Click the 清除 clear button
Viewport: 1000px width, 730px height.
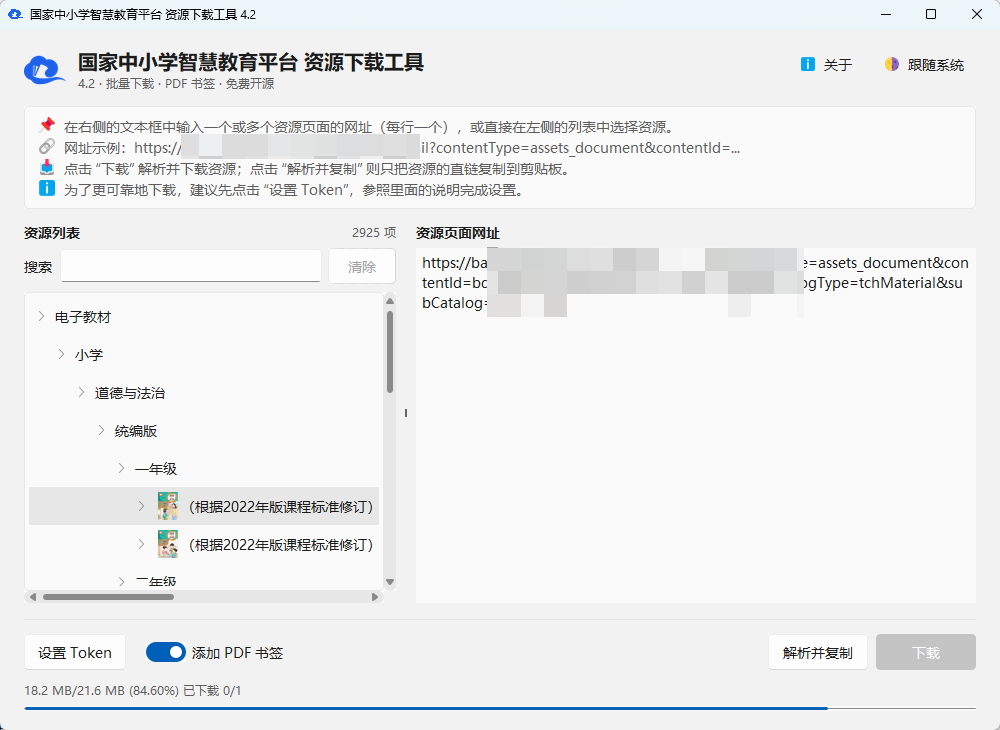[362, 266]
